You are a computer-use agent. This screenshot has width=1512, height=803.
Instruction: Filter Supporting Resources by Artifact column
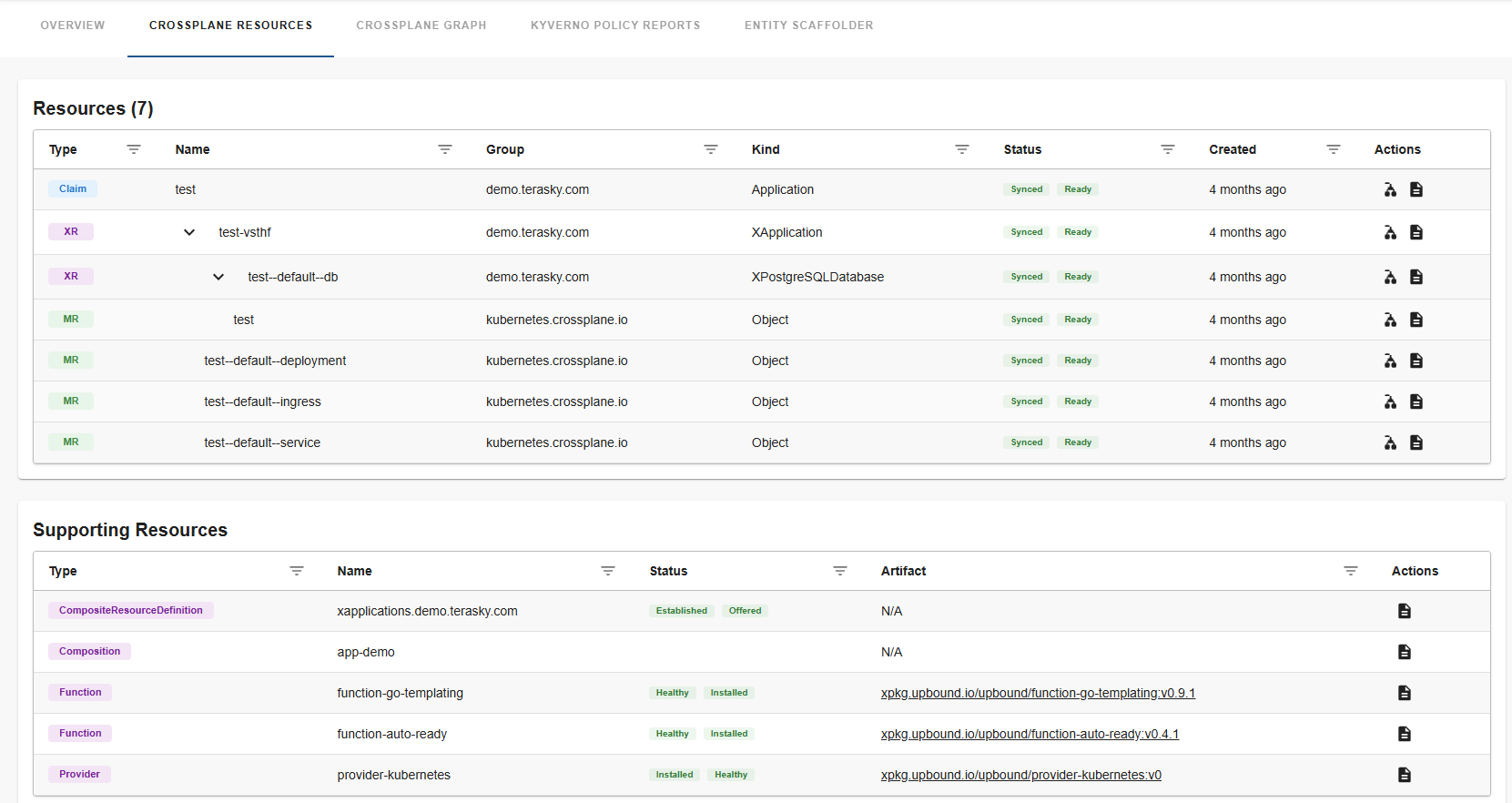pos(1351,571)
